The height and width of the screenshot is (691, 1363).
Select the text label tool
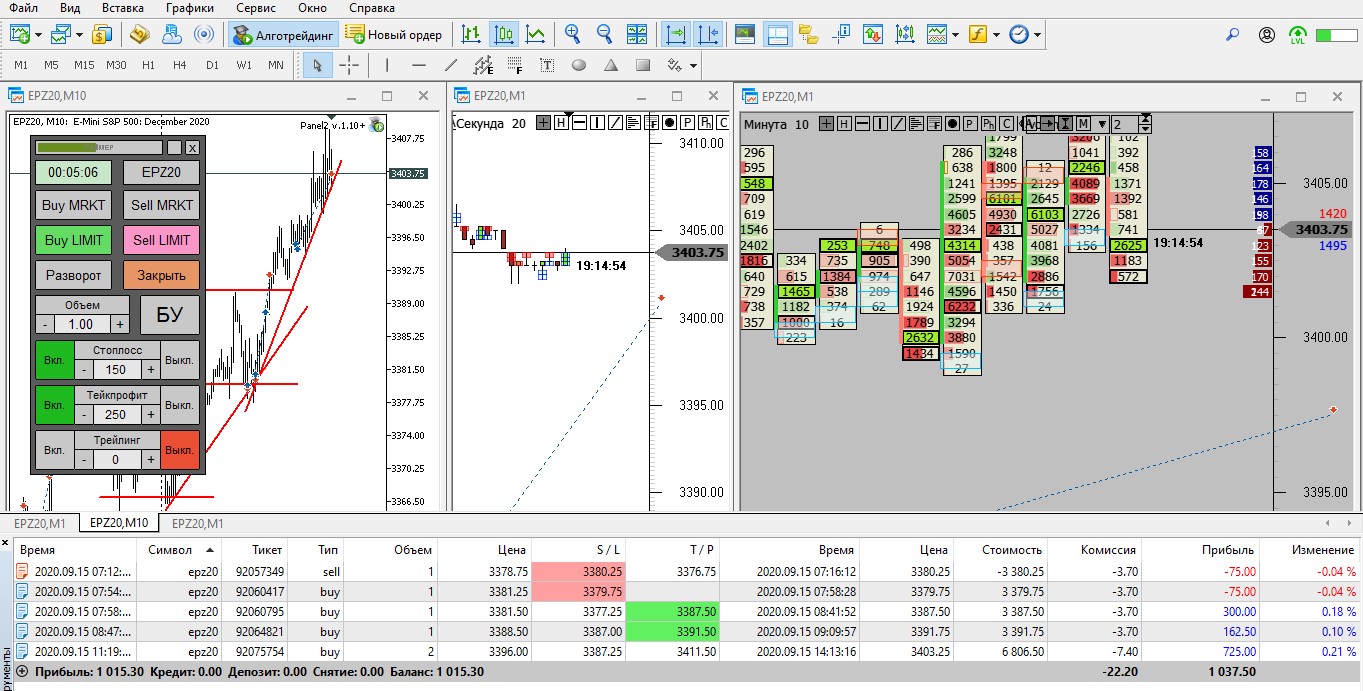(547, 65)
